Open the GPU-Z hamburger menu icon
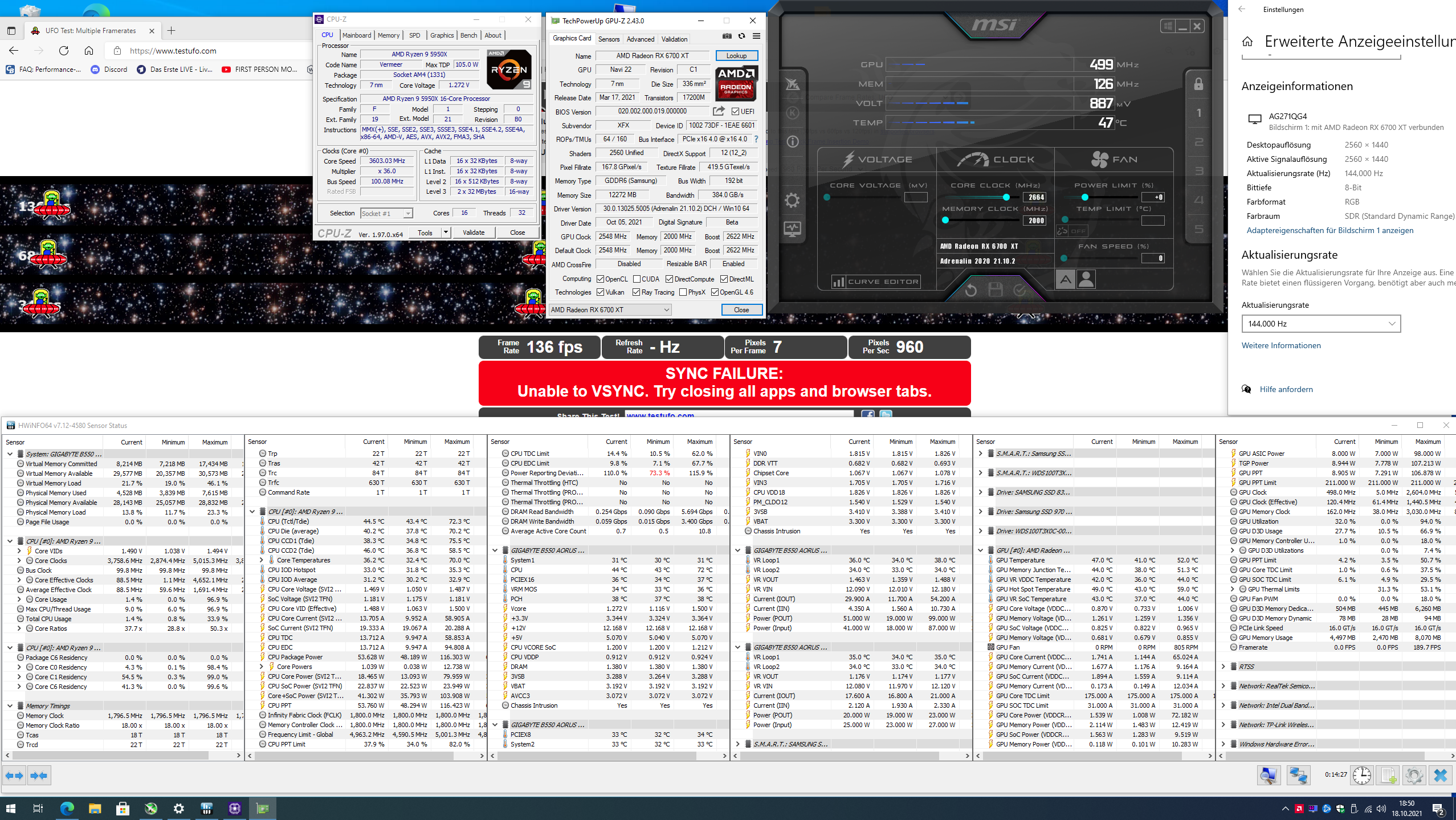This screenshot has width=1456, height=820. [x=756, y=36]
